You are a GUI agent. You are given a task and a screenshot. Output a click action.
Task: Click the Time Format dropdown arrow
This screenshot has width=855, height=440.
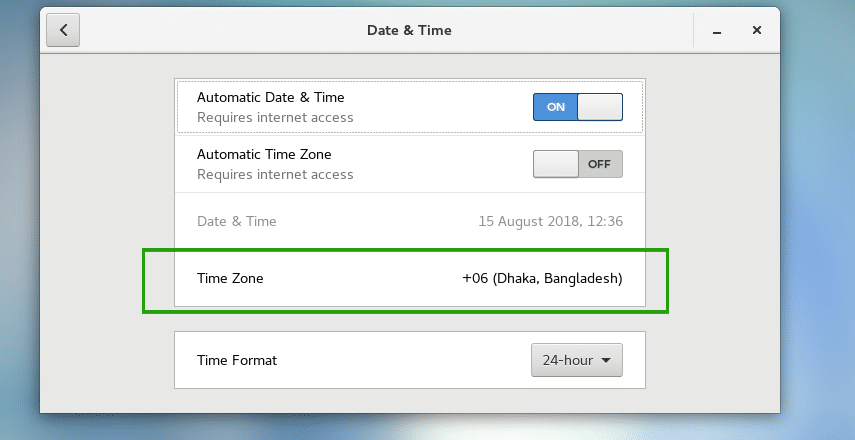click(x=605, y=360)
